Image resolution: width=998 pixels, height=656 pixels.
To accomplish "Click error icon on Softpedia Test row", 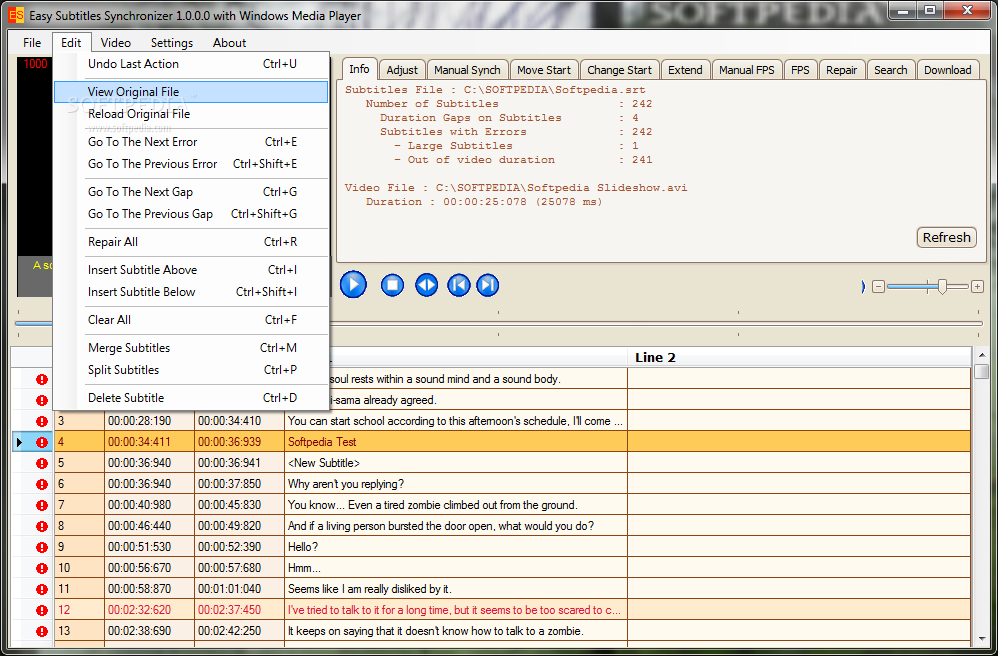I will point(42,442).
